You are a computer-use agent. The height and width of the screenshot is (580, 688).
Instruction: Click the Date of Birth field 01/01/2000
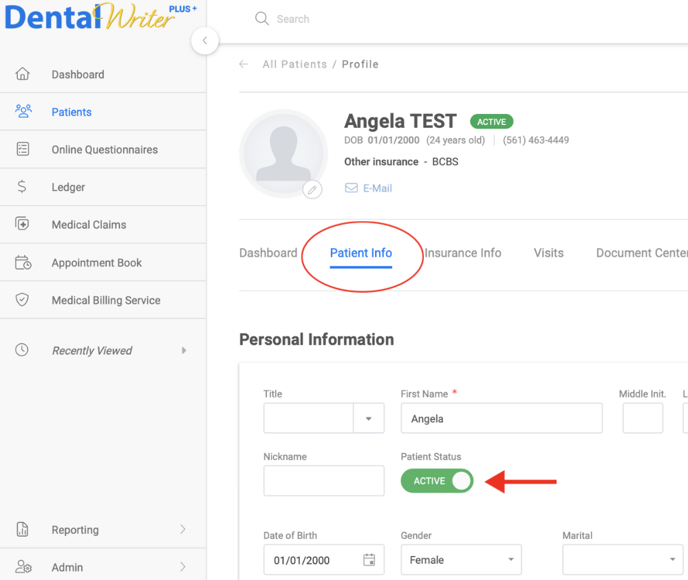[x=324, y=559]
